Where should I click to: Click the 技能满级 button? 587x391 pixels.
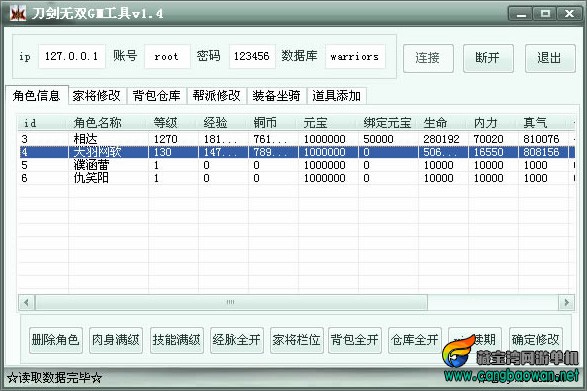coord(177,340)
